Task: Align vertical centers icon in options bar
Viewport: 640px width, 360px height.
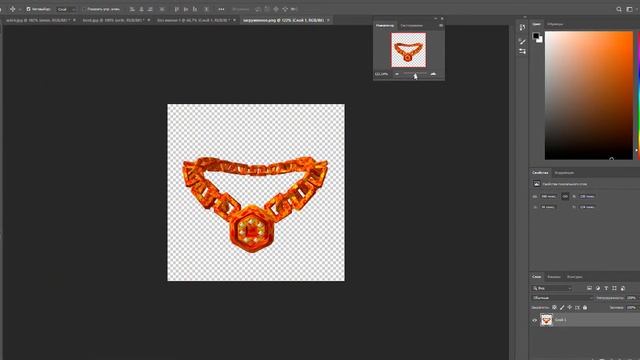Action: [x=186, y=9]
